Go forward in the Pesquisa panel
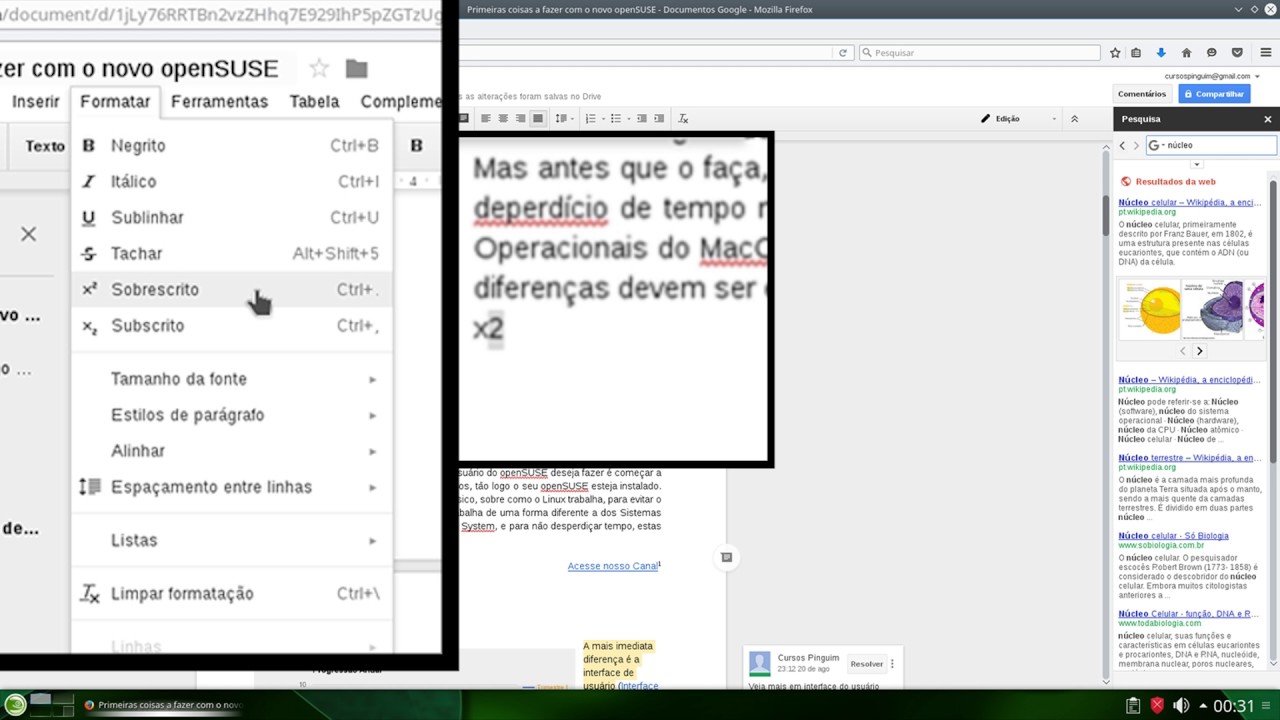 coord(1135,145)
